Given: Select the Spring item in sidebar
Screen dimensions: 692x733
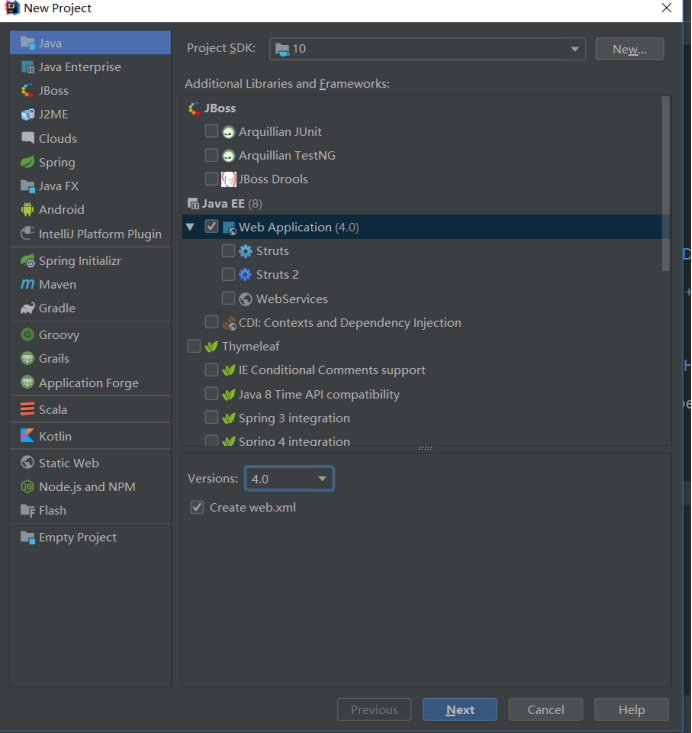Looking at the screenshot, I should [90, 162].
